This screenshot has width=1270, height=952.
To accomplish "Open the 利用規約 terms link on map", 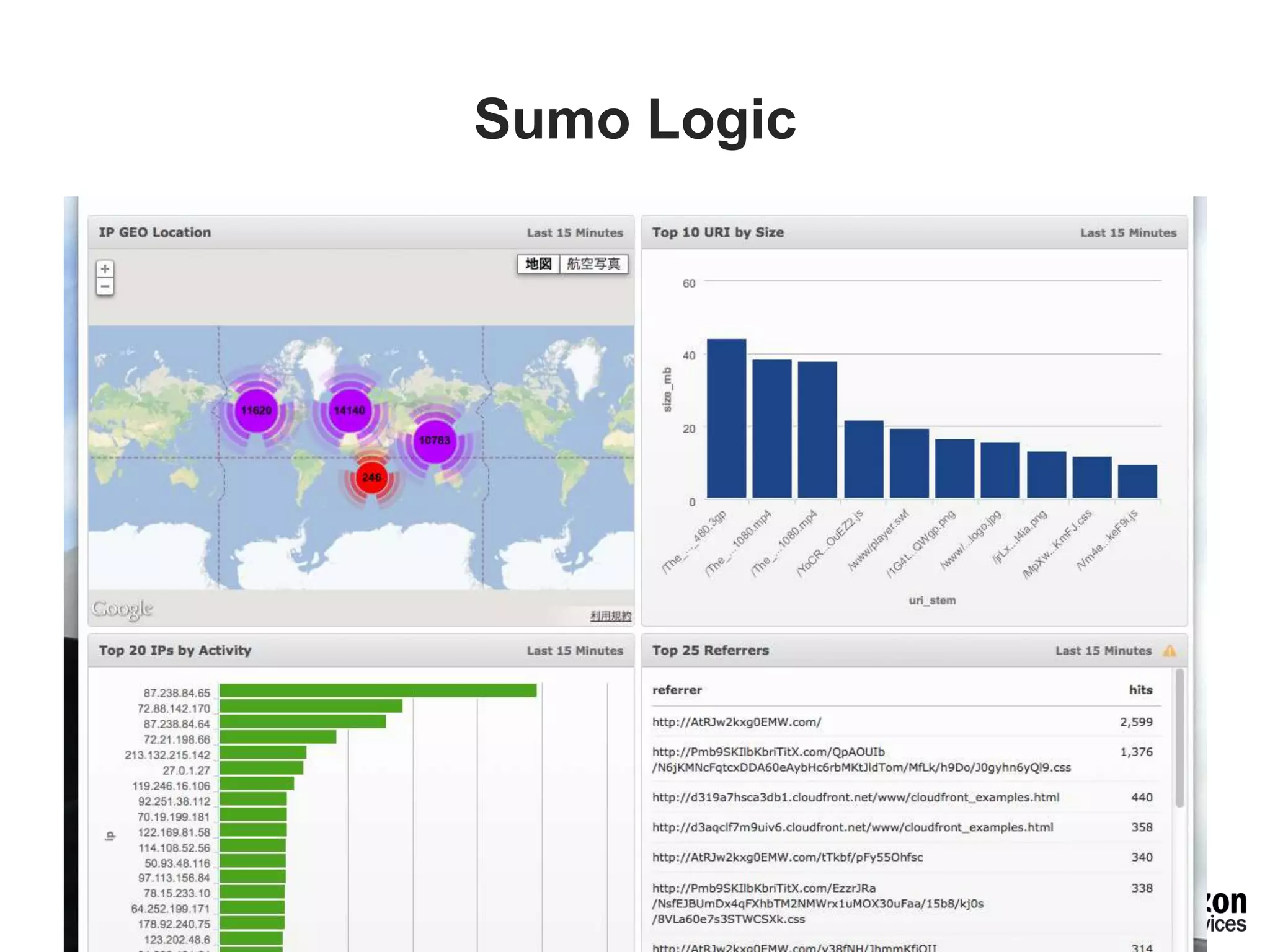I will [x=610, y=616].
